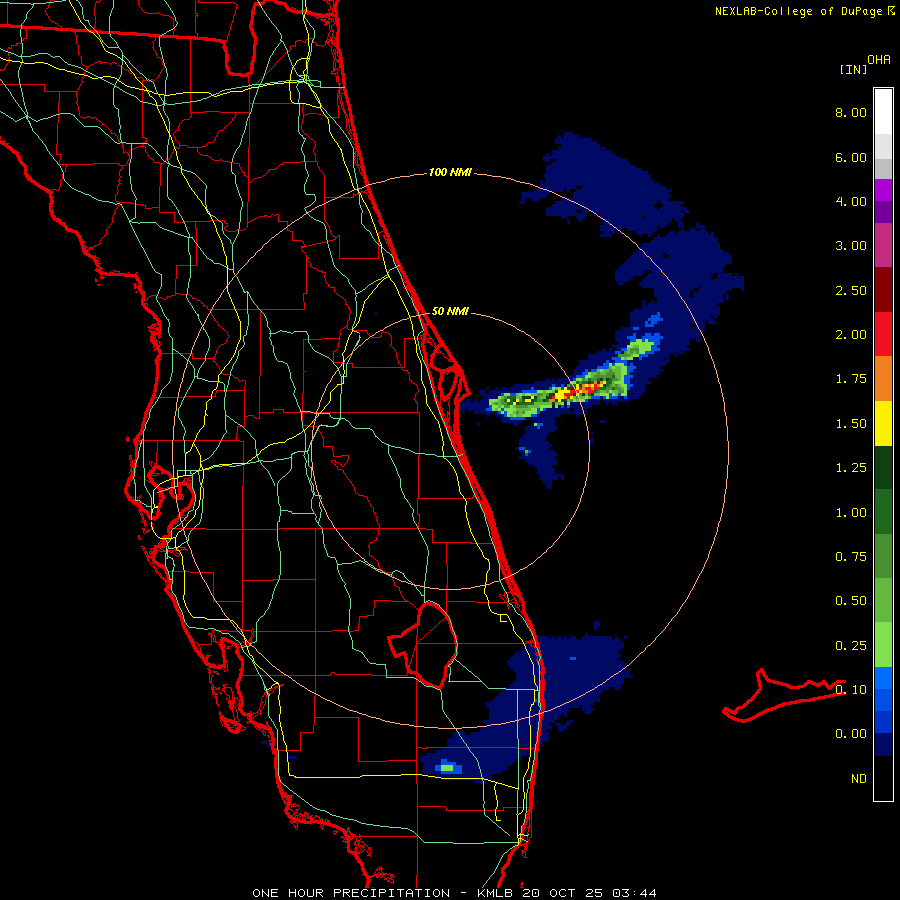Click the orange legend swatch
The width and height of the screenshot is (900, 900).
pyautogui.click(x=883, y=379)
